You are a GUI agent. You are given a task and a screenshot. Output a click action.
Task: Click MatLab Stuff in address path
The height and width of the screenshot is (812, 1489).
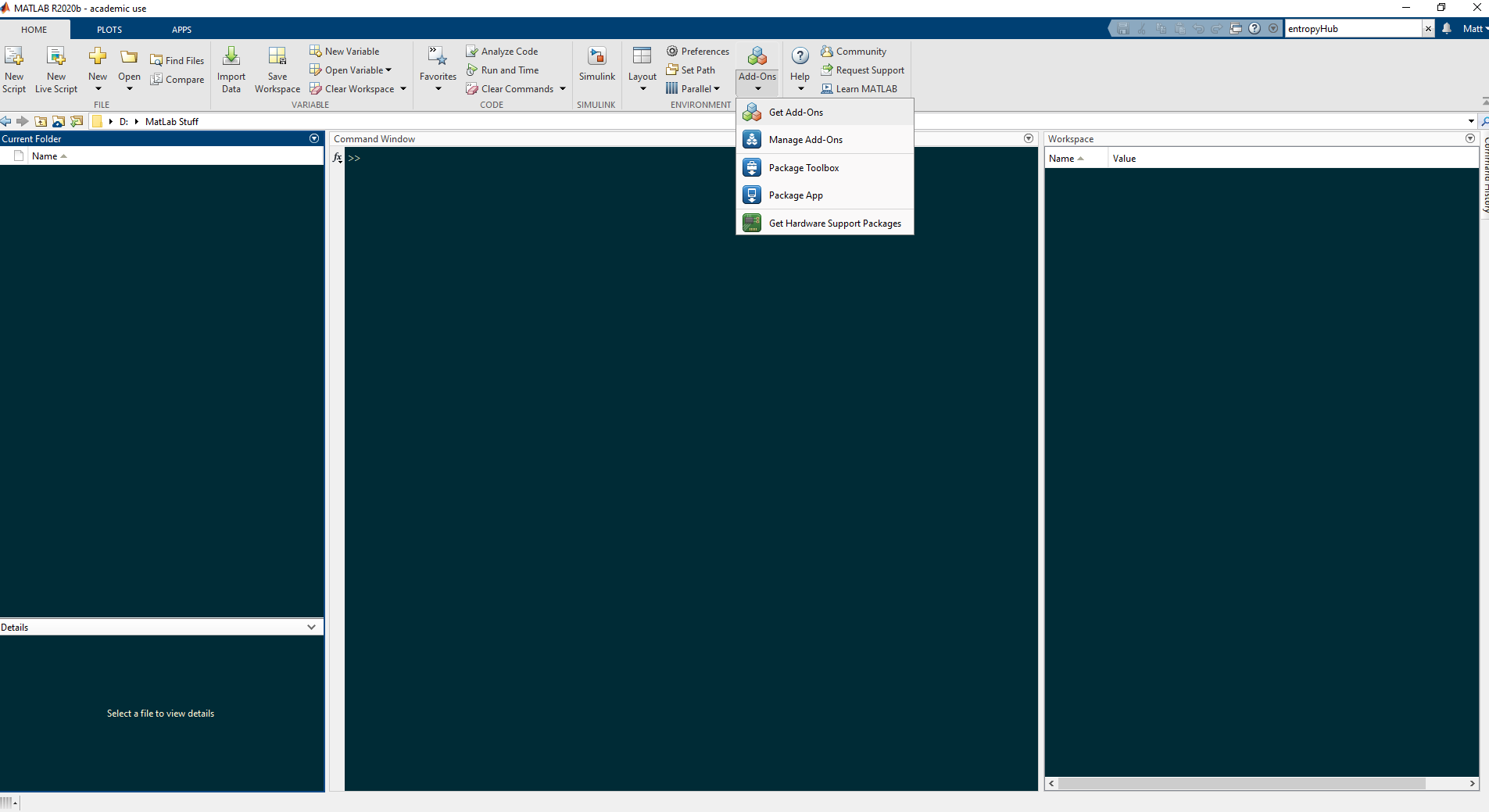(x=172, y=122)
